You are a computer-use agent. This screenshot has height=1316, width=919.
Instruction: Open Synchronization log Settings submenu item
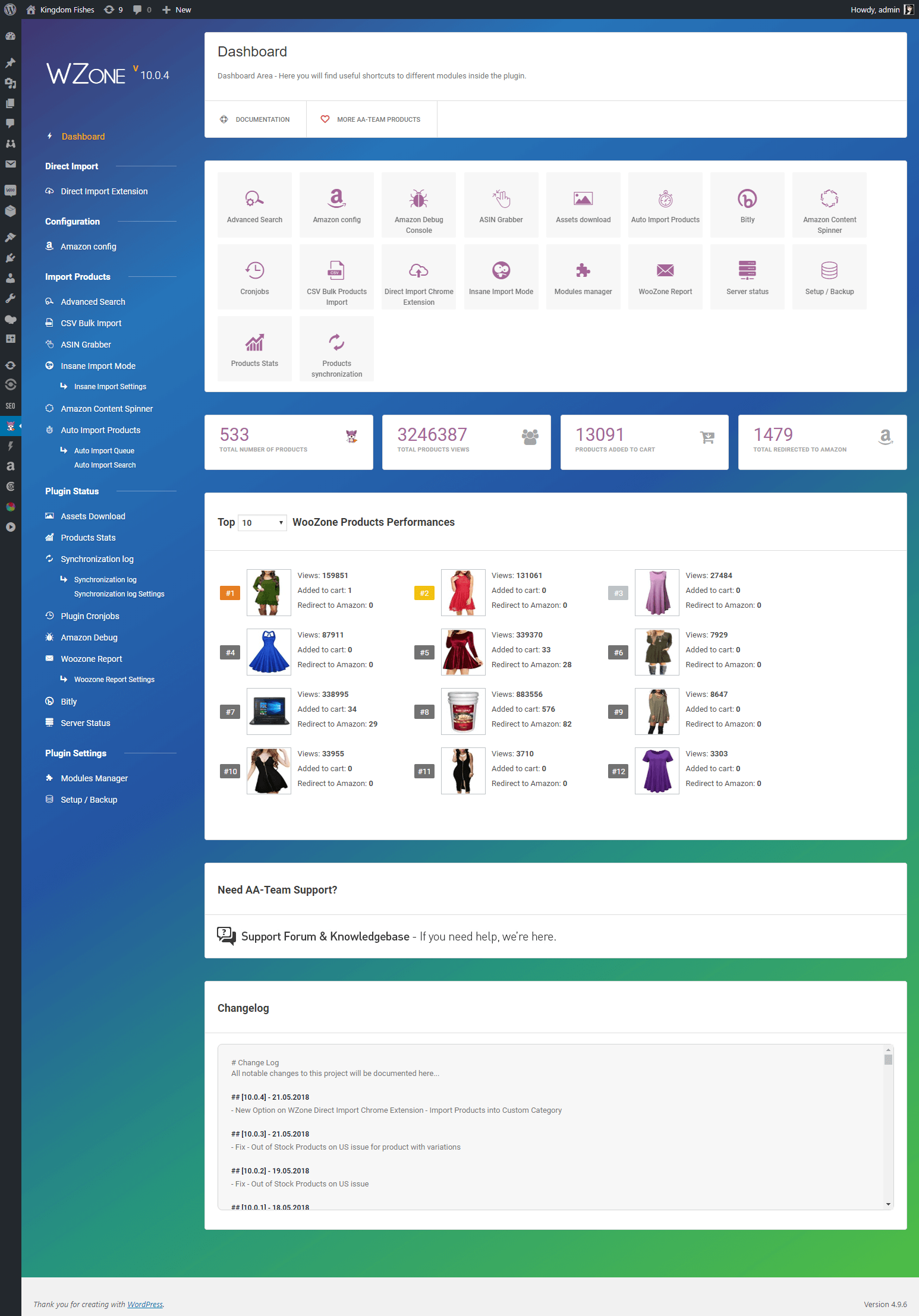[119, 594]
